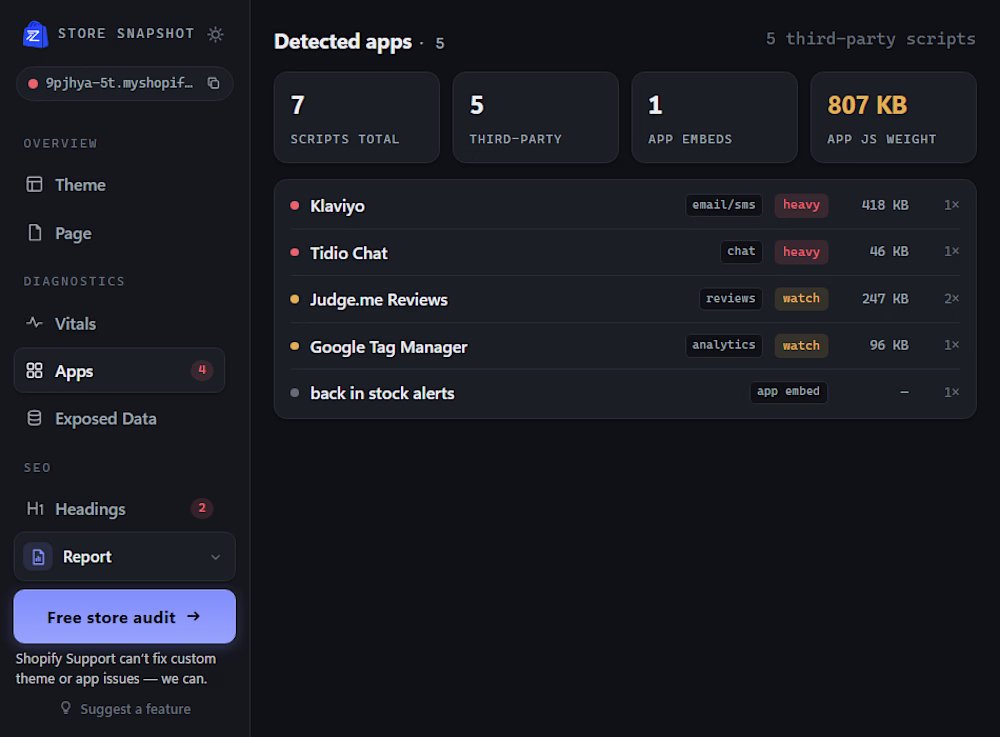Copy the store domain with copy icon

tap(214, 84)
